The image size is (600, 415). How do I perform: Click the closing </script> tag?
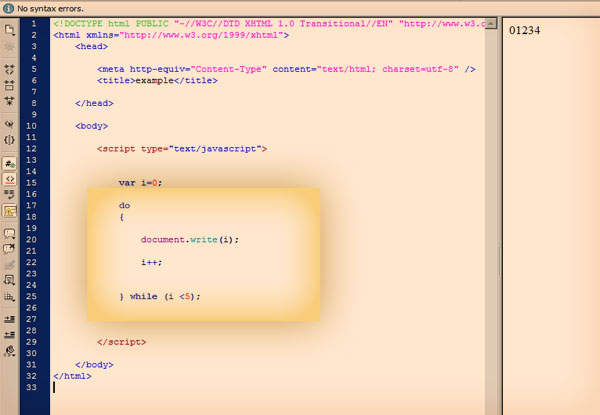(122, 342)
